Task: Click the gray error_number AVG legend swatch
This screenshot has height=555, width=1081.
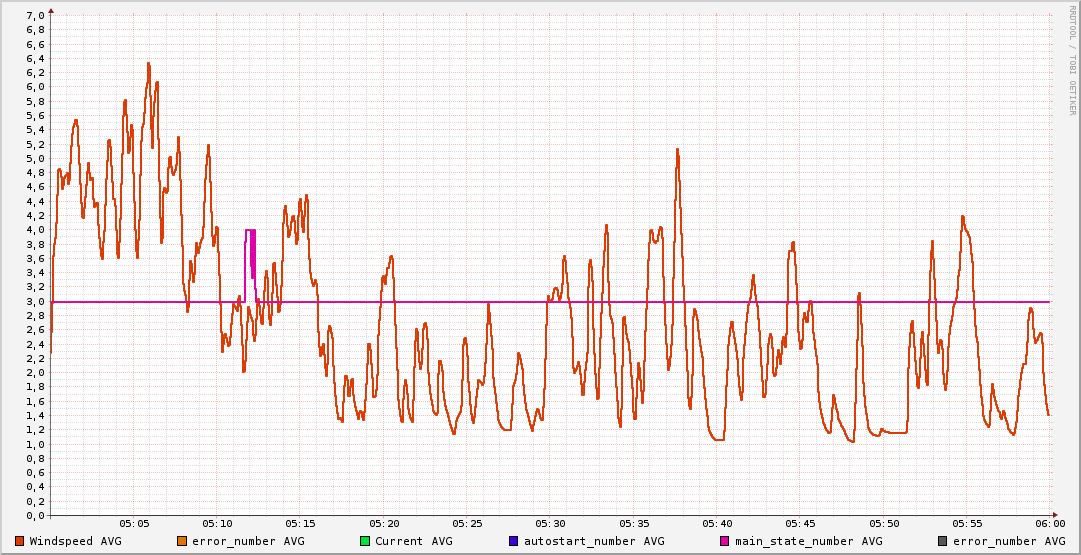Action: click(943, 541)
